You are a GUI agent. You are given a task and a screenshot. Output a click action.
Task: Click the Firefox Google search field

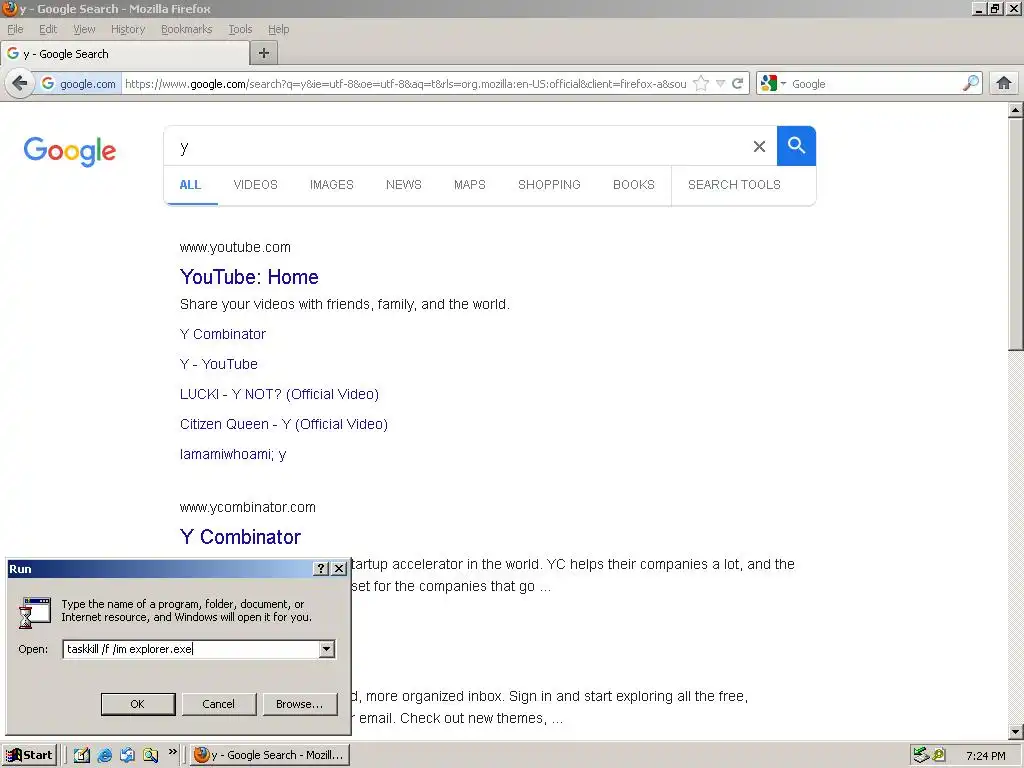coord(875,84)
